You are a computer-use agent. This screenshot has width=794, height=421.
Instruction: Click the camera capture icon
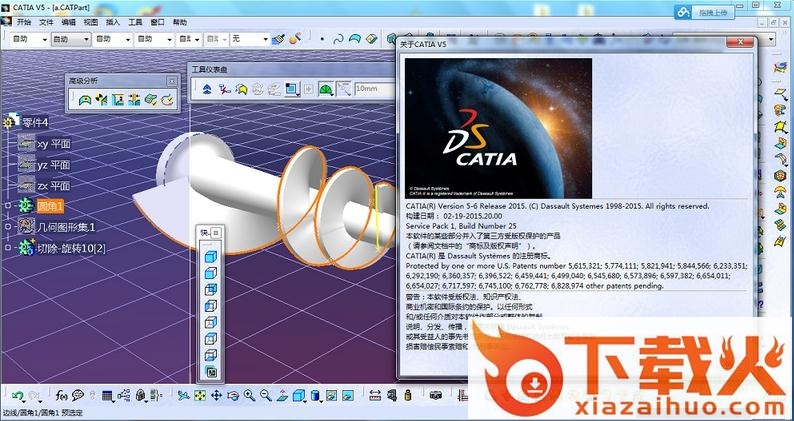point(434,396)
